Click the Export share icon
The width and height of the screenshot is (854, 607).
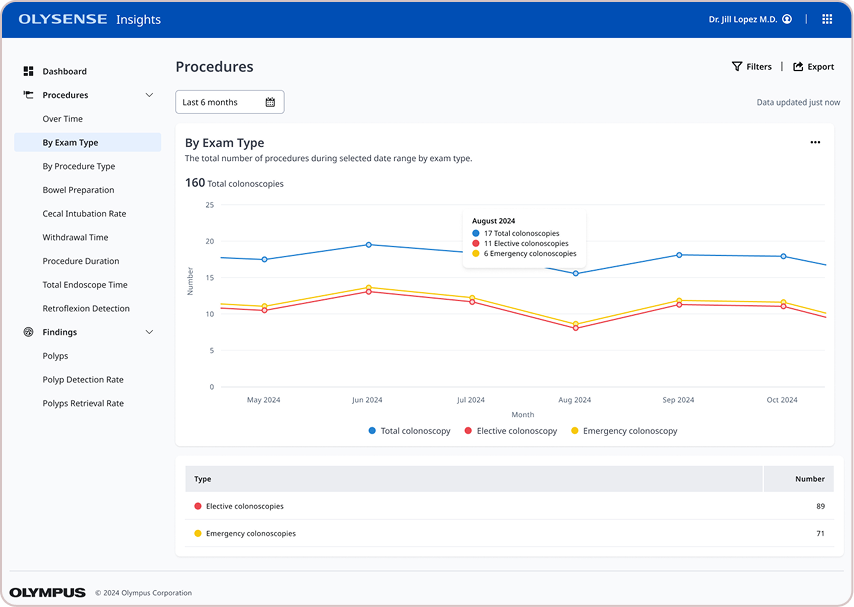[x=798, y=66]
